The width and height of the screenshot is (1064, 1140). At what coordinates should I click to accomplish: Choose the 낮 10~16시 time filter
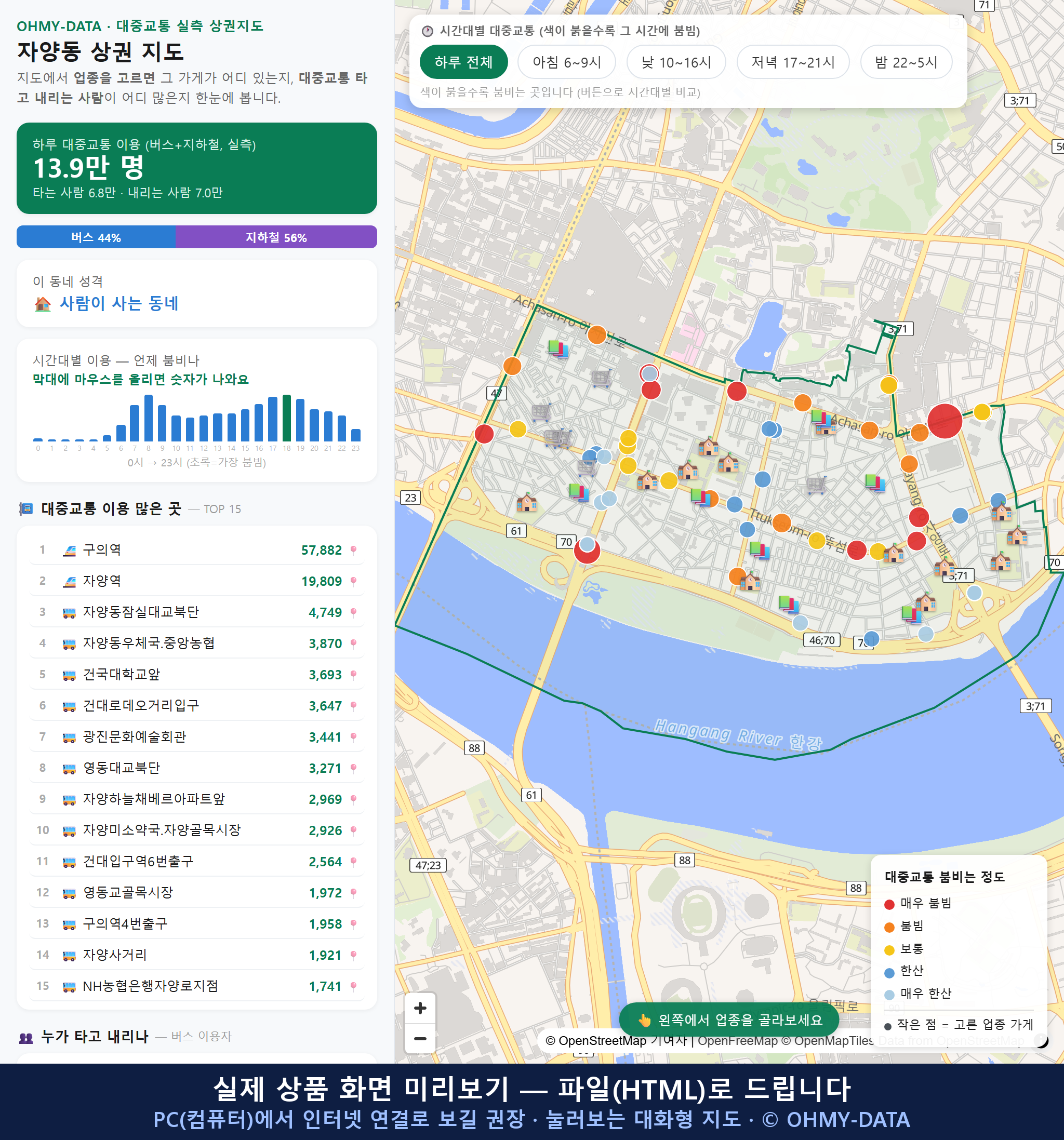point(676,62)
